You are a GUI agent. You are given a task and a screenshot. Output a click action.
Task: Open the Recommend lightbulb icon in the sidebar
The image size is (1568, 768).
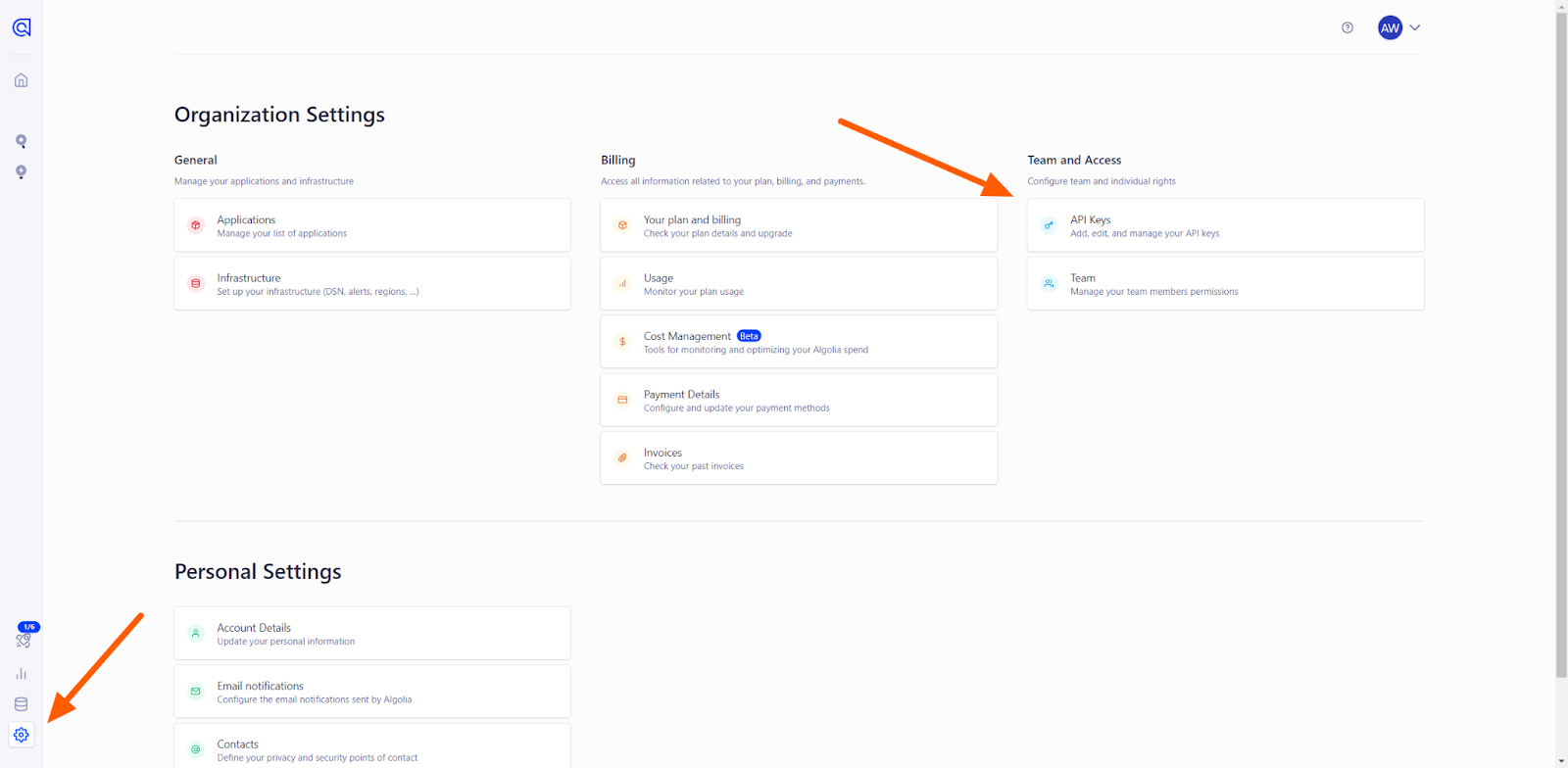click(21, 171)
